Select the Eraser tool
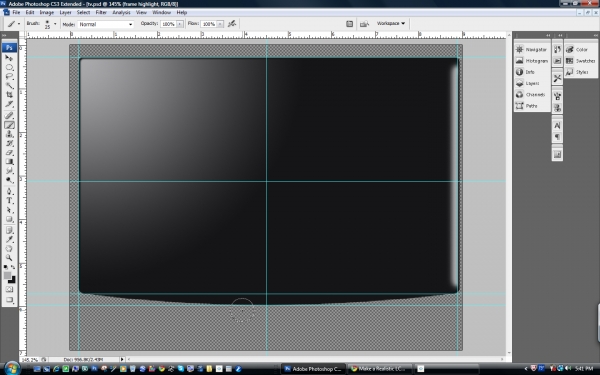The width and height of the screenshot is (600, 375). 9,152
